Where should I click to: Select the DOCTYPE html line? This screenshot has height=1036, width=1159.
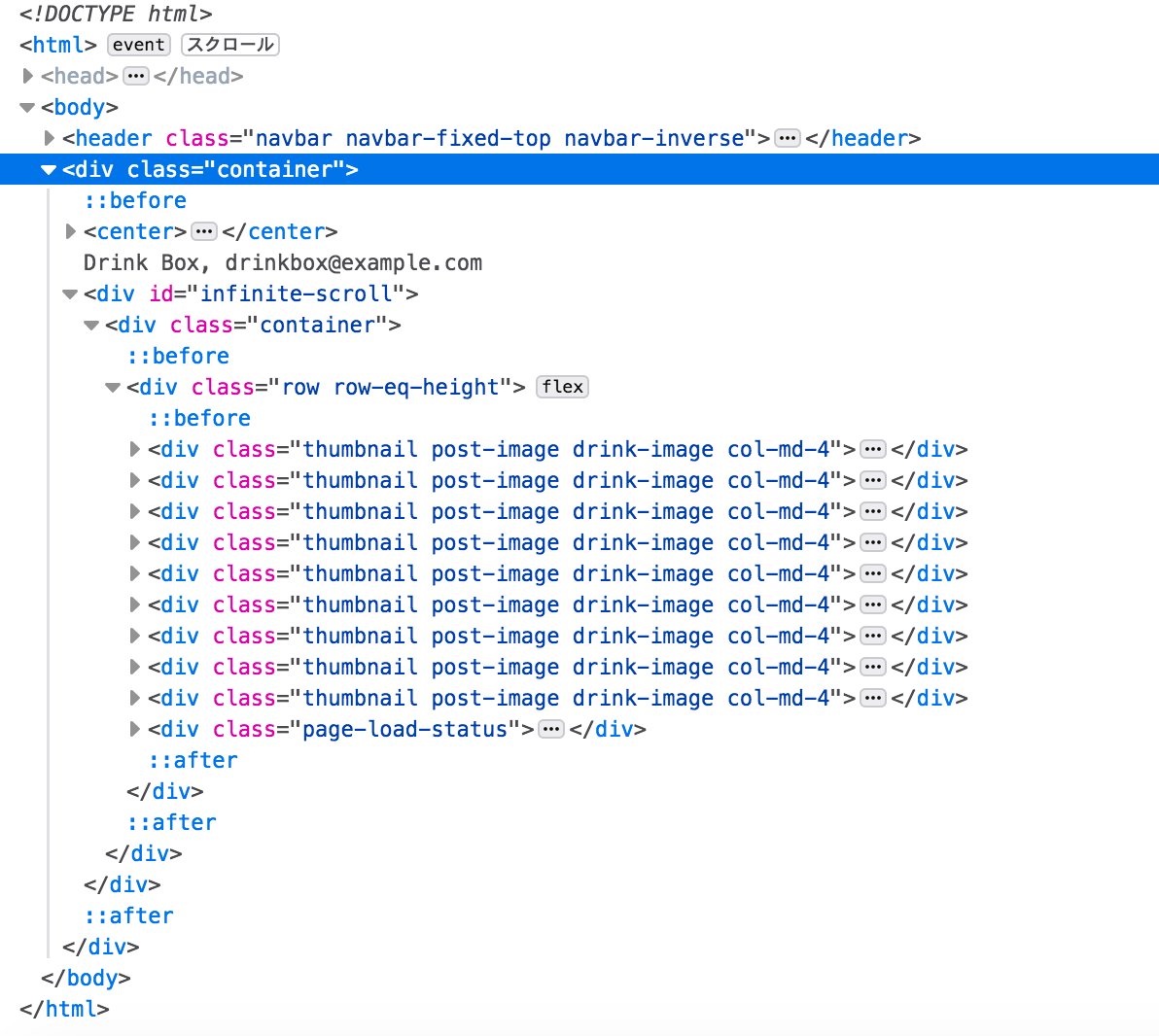coord(116,14)
